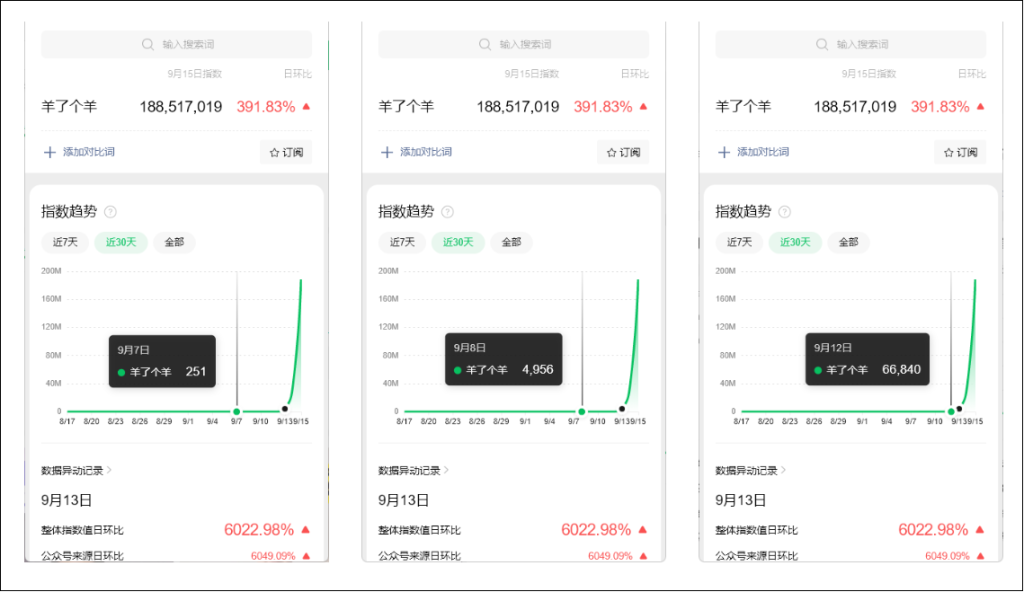Select 近7天 tab in the right panel
This screenshot has height=592, width=1024.
(x=739, y=242)
